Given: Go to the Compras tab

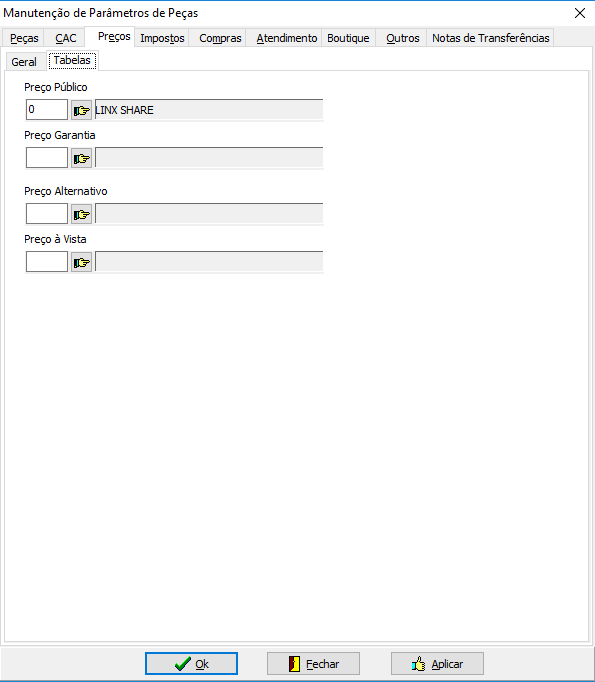Looking at the screenshot, I should point(220,38).
